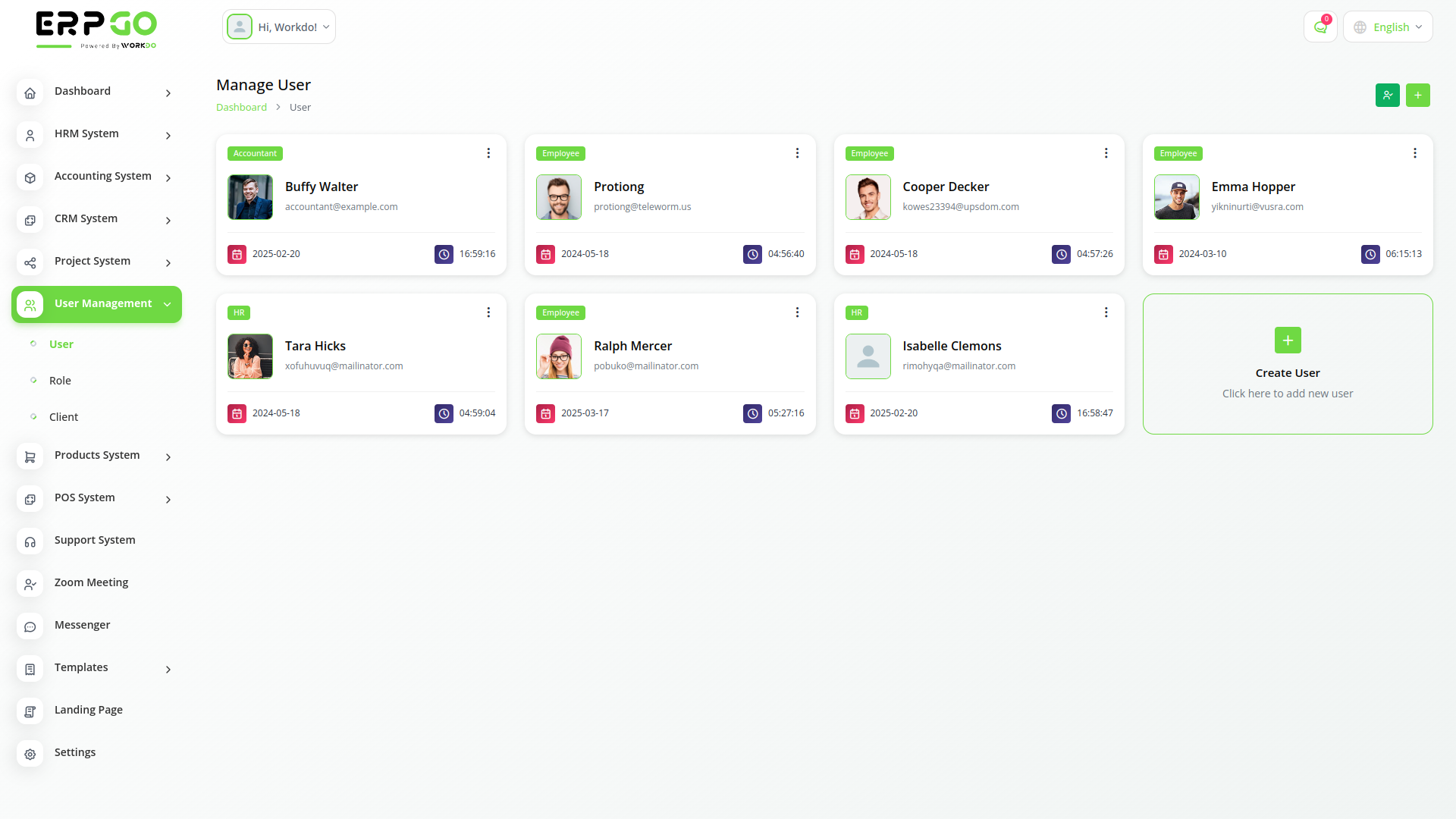1456x819 pixels.
Task: Select the HRM System icon in sidebar
Action: (30, 136)
